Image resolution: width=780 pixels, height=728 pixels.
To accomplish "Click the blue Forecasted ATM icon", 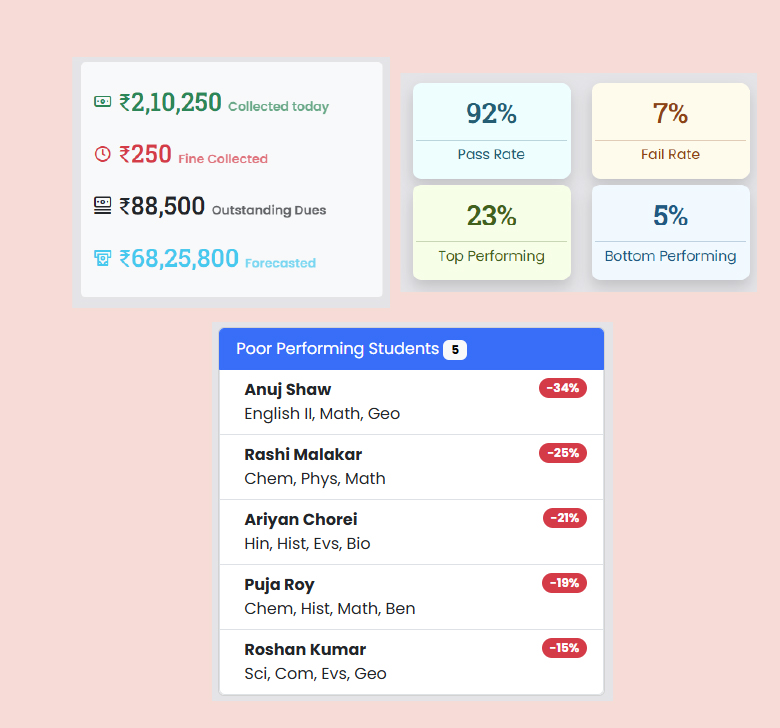I will pyautogui.click(x=102, y=258).
